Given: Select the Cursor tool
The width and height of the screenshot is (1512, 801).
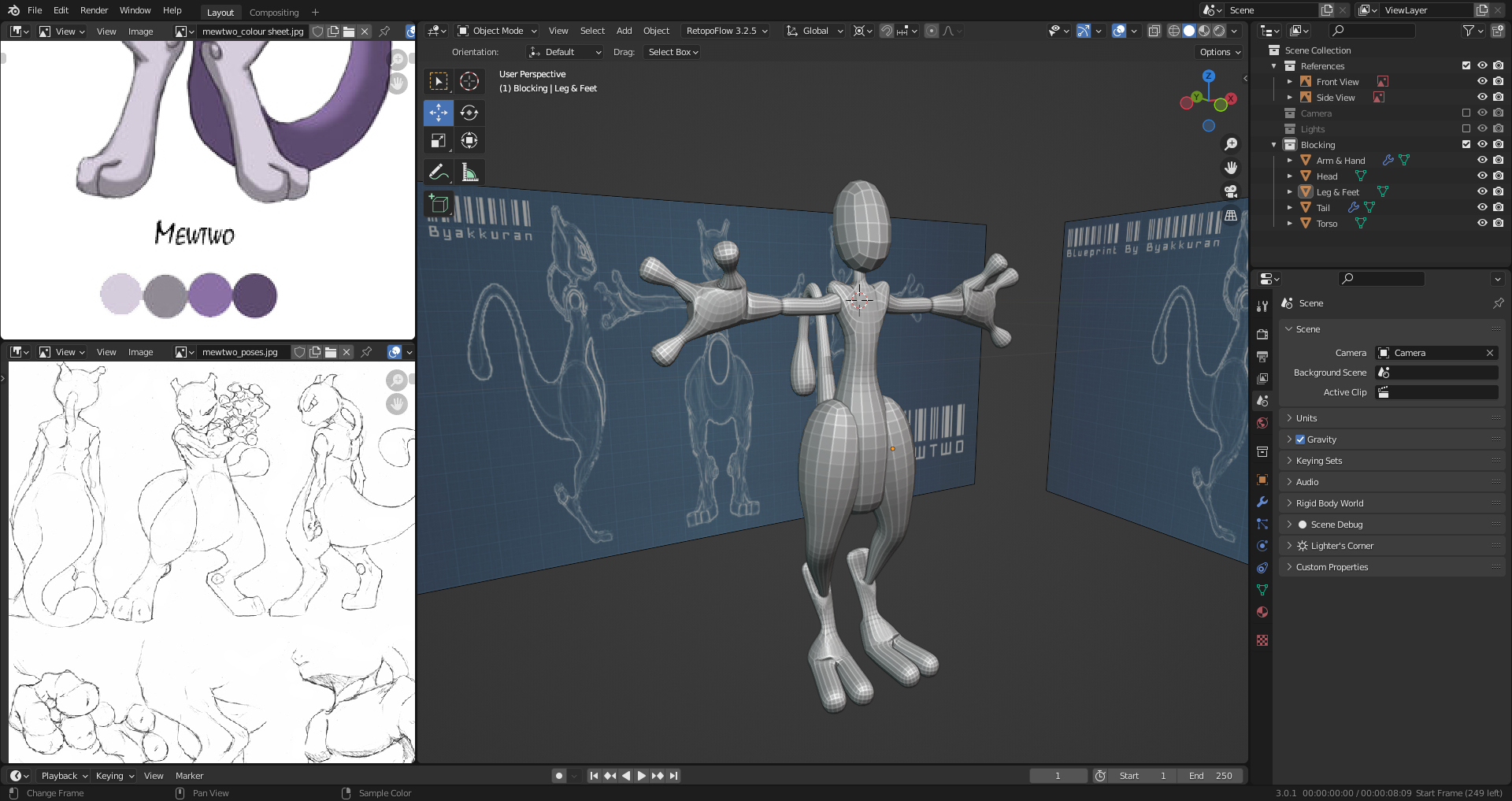Looking at the screenshot, I should click(469, 81).
